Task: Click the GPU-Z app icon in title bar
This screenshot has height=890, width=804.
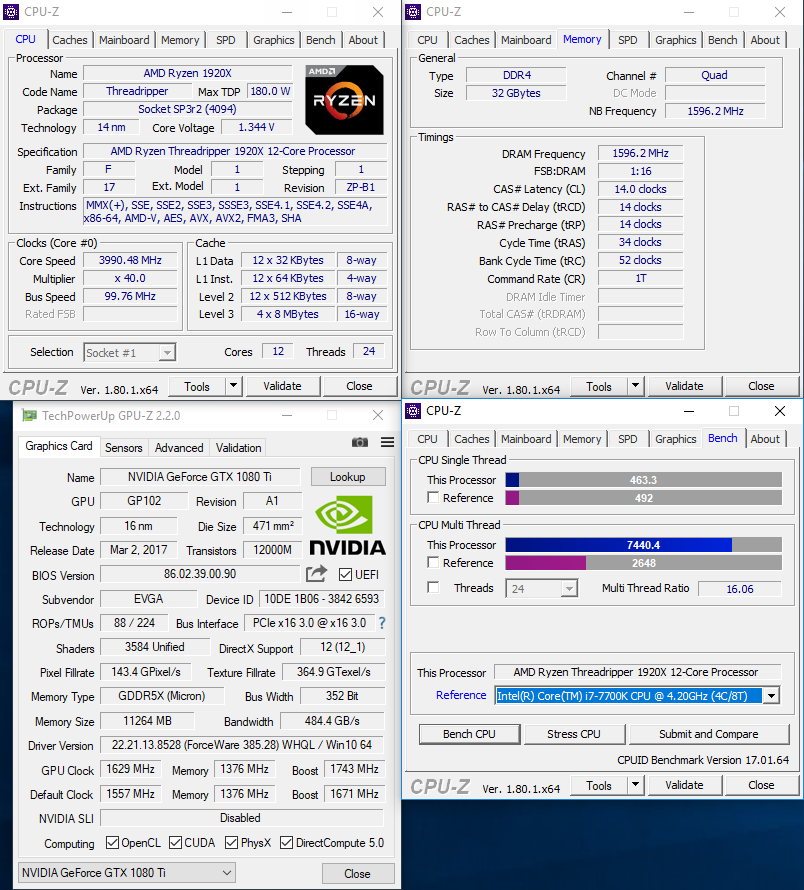Action: (x=29, y=415)
